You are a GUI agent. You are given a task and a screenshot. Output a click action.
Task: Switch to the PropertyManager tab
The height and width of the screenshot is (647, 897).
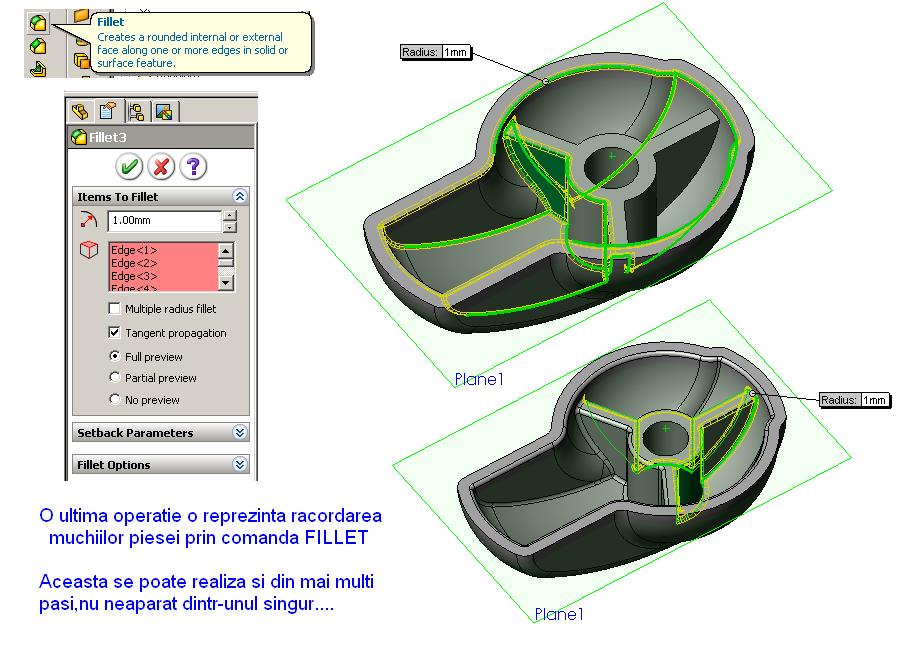108,111
